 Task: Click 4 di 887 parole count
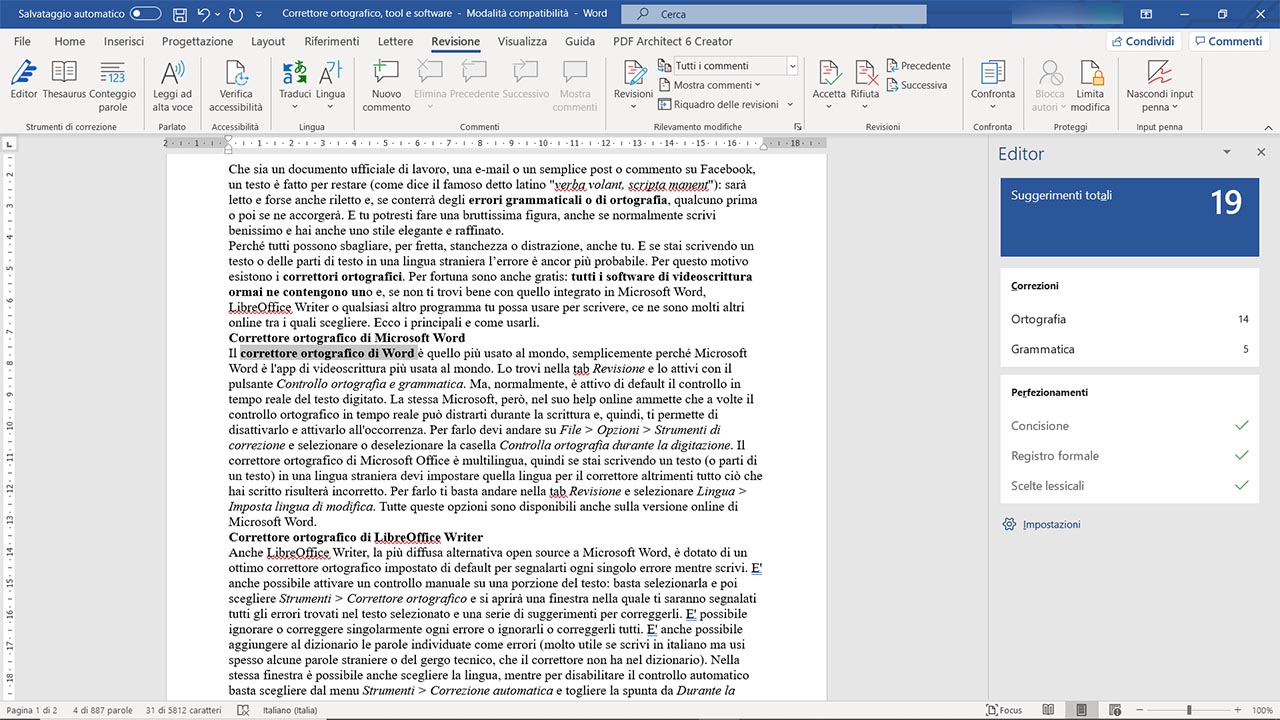point(102,710)
